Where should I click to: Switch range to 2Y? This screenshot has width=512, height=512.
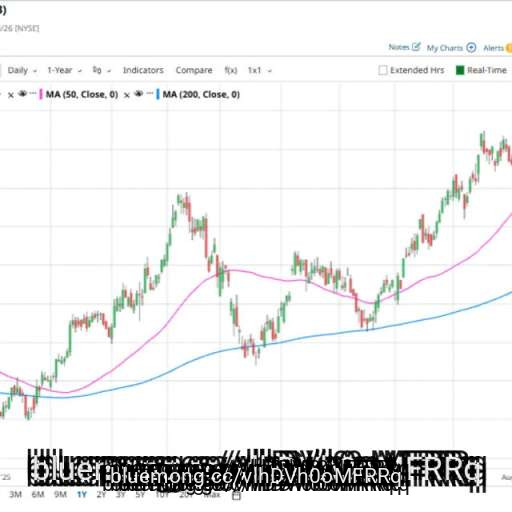click(x=101, y=494)
